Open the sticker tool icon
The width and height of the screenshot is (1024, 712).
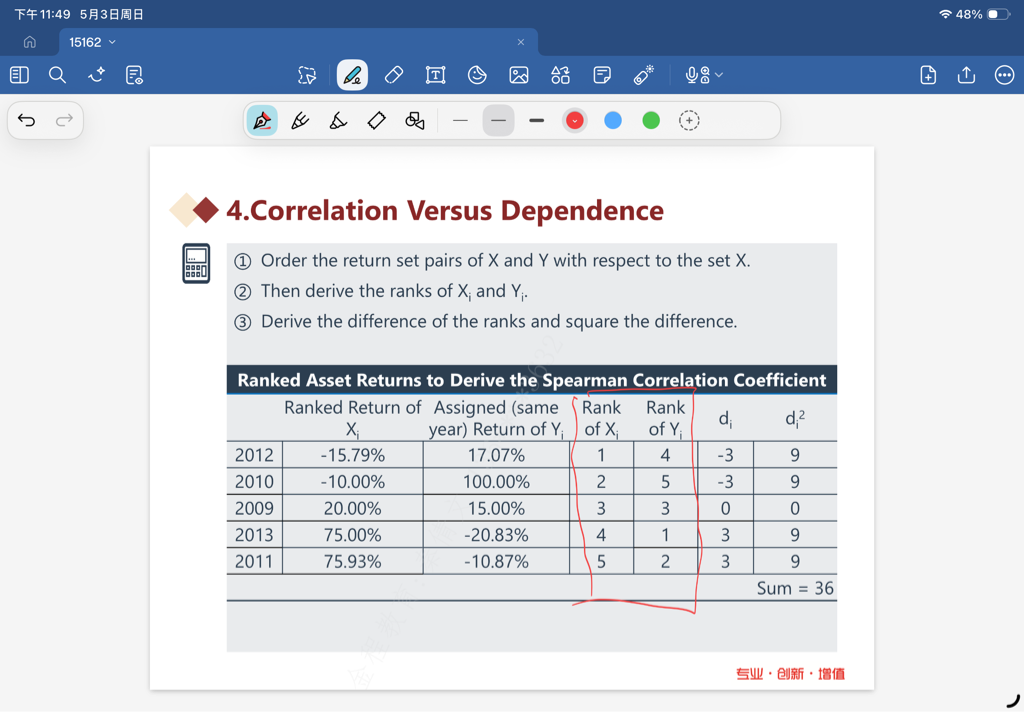(477, 75)
